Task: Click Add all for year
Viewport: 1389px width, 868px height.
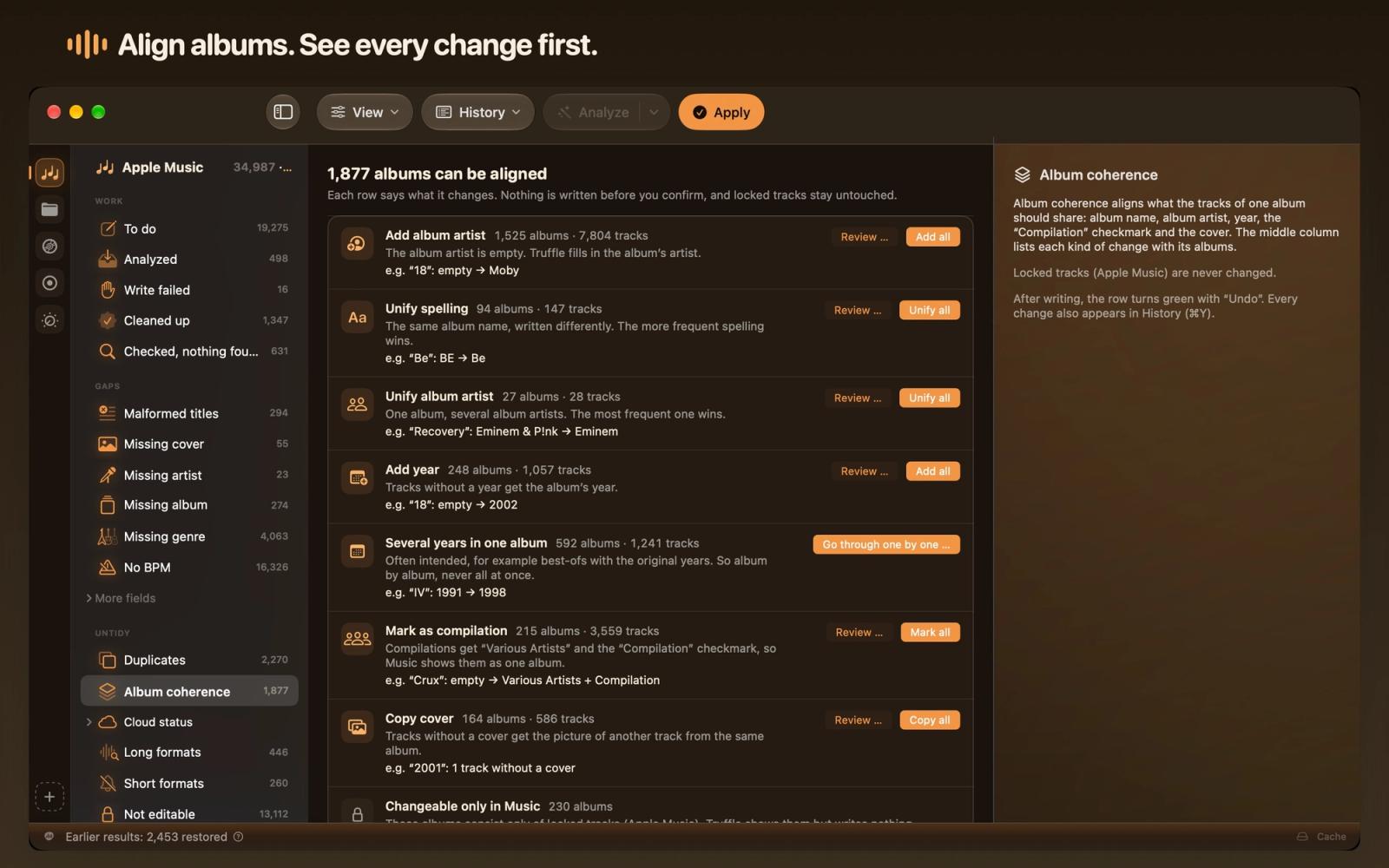Action: (x=932, y=471)
